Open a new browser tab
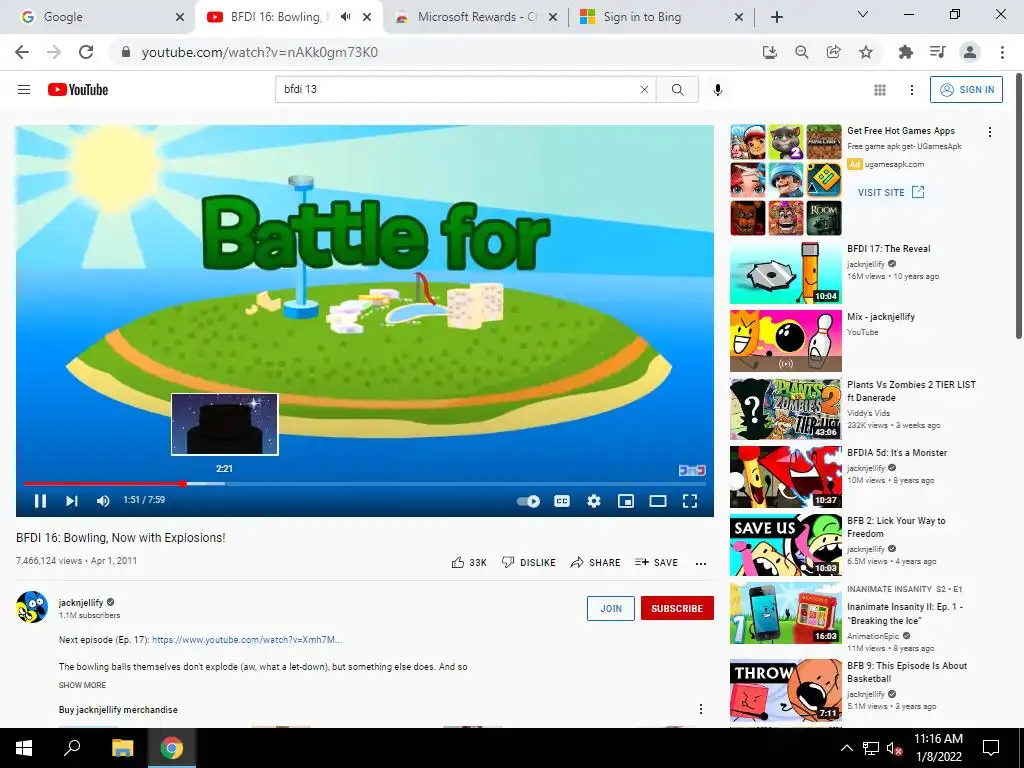The height and width of the screenshot is (768, 1024). pyautogui.click(x=776, y=17)
